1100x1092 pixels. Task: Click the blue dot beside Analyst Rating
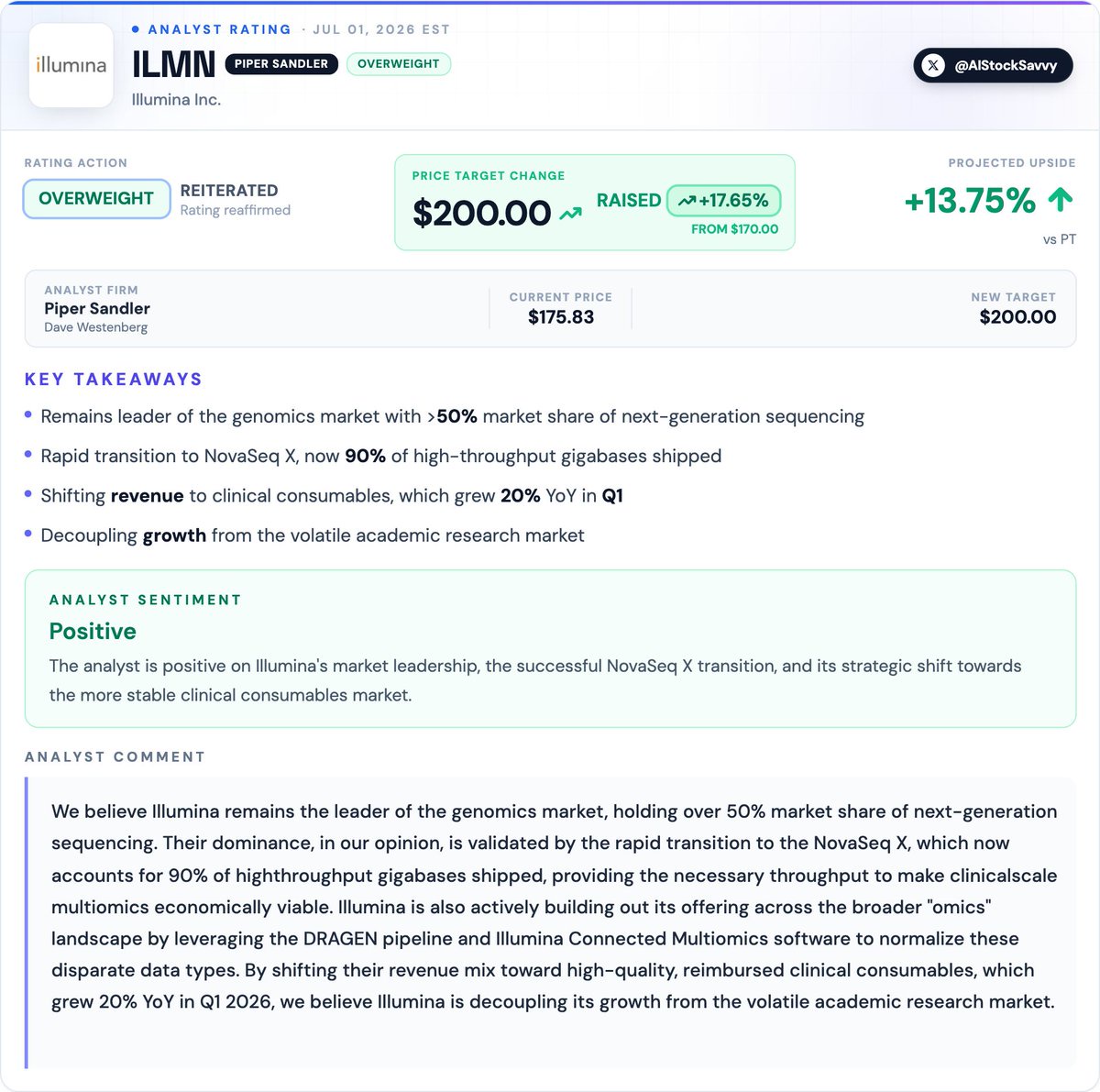[136, 29]
